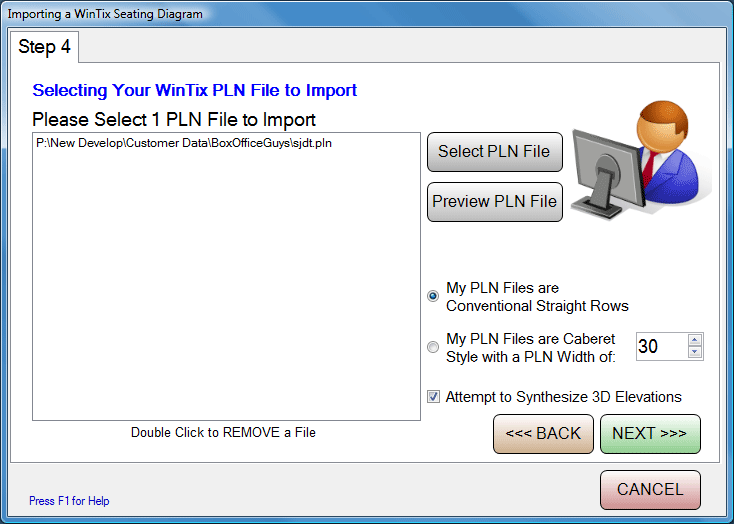734x524 pixels.
Task: Click the user-at-computer illustration icon
Action: pyautogui.click(x=641, y=159)
